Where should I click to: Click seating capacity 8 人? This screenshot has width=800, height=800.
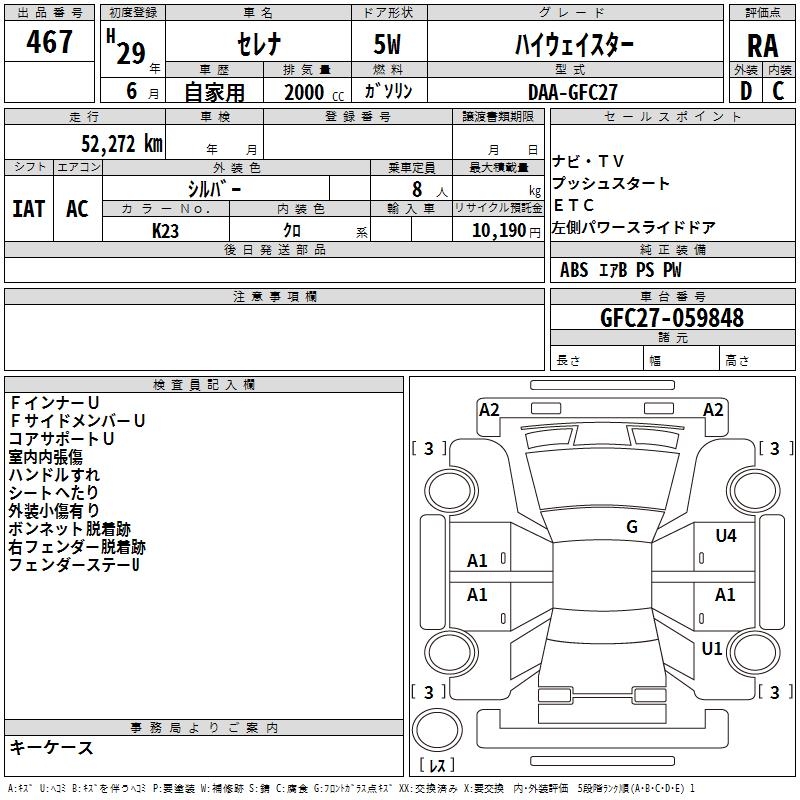click(430, 190)
